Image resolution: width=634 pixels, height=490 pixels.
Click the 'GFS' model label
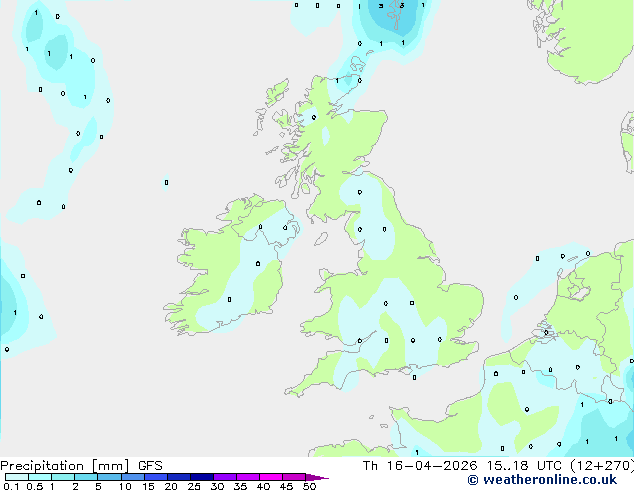(150, 466)
